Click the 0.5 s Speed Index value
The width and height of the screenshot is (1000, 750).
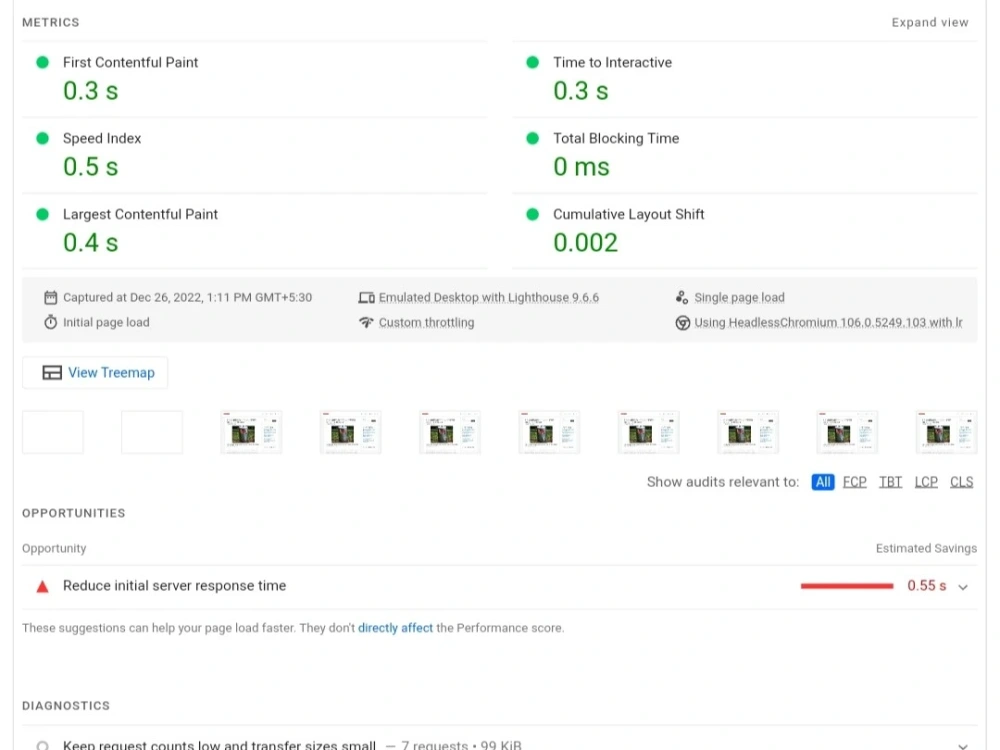[x=91, y=167]
